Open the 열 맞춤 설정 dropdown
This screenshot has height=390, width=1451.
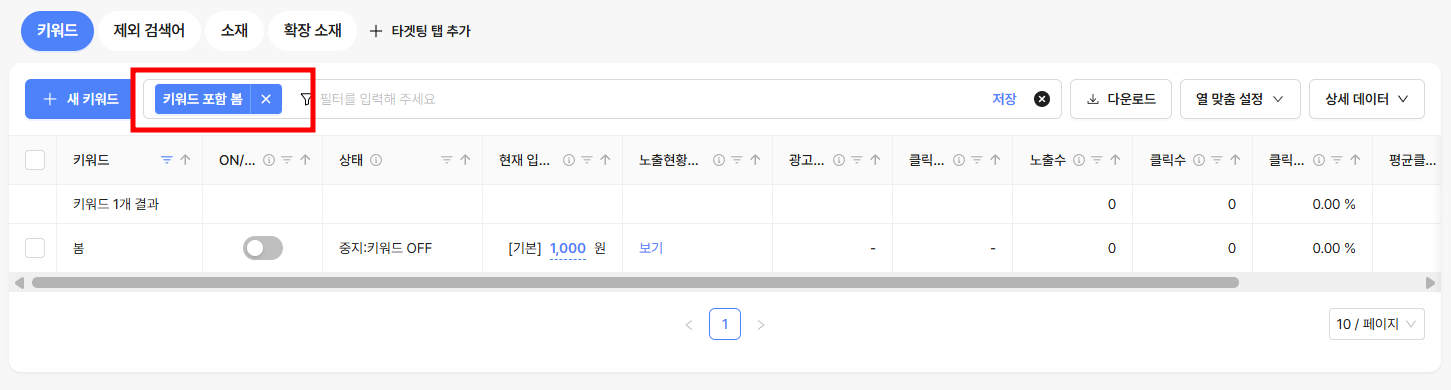pyautogui.click(x=1239, y=99)
